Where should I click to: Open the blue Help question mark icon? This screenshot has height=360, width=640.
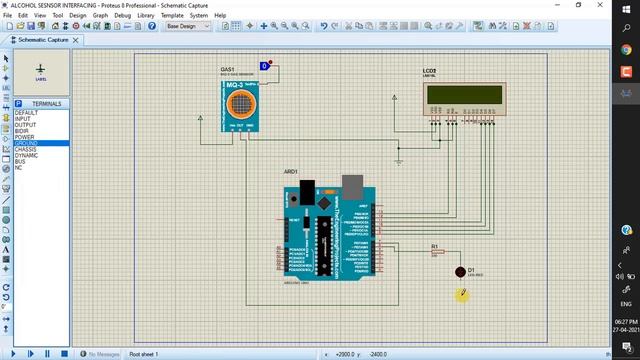click(152, 26)
